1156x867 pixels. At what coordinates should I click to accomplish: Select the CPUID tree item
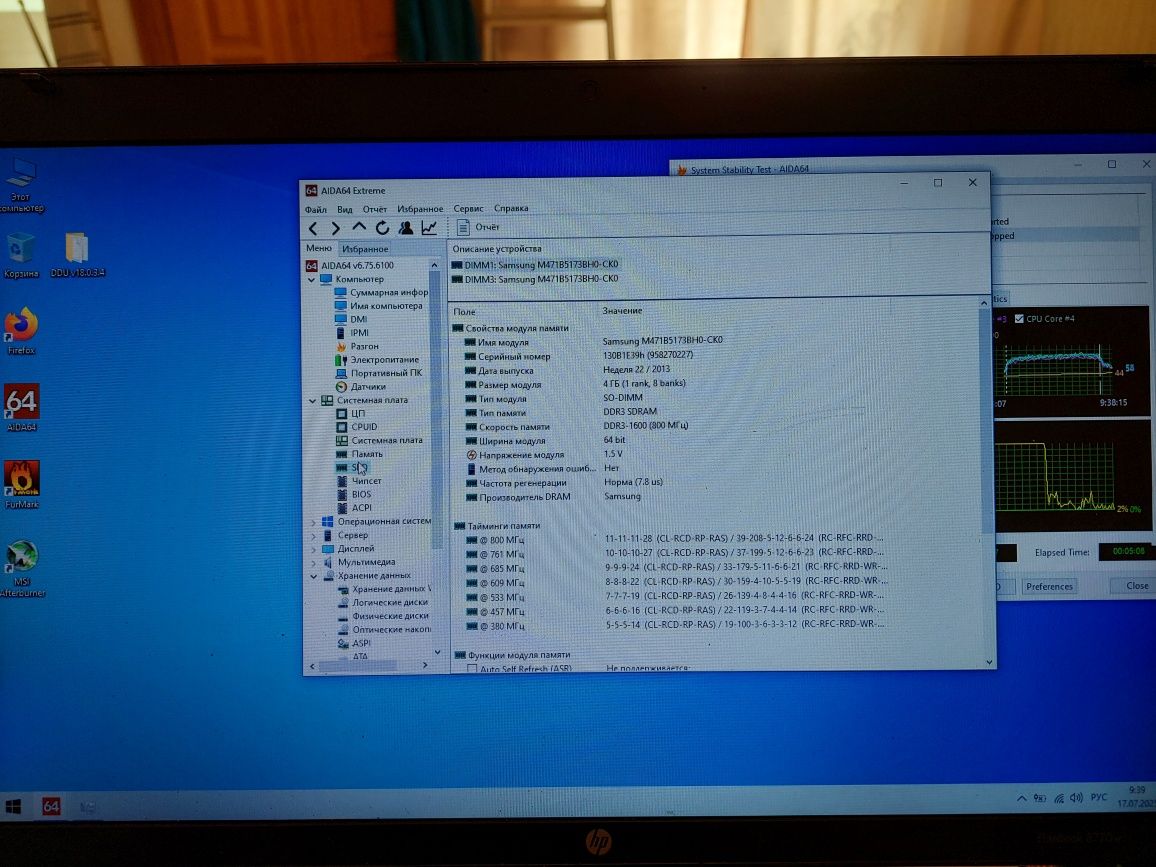358,427
